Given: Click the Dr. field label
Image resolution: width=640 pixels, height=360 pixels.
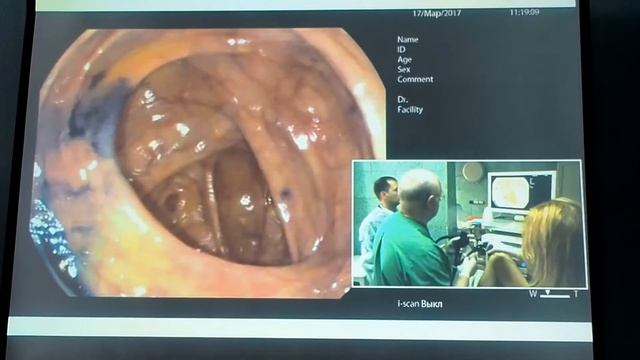Looking at the screenshot, I should tap(402, 99).
